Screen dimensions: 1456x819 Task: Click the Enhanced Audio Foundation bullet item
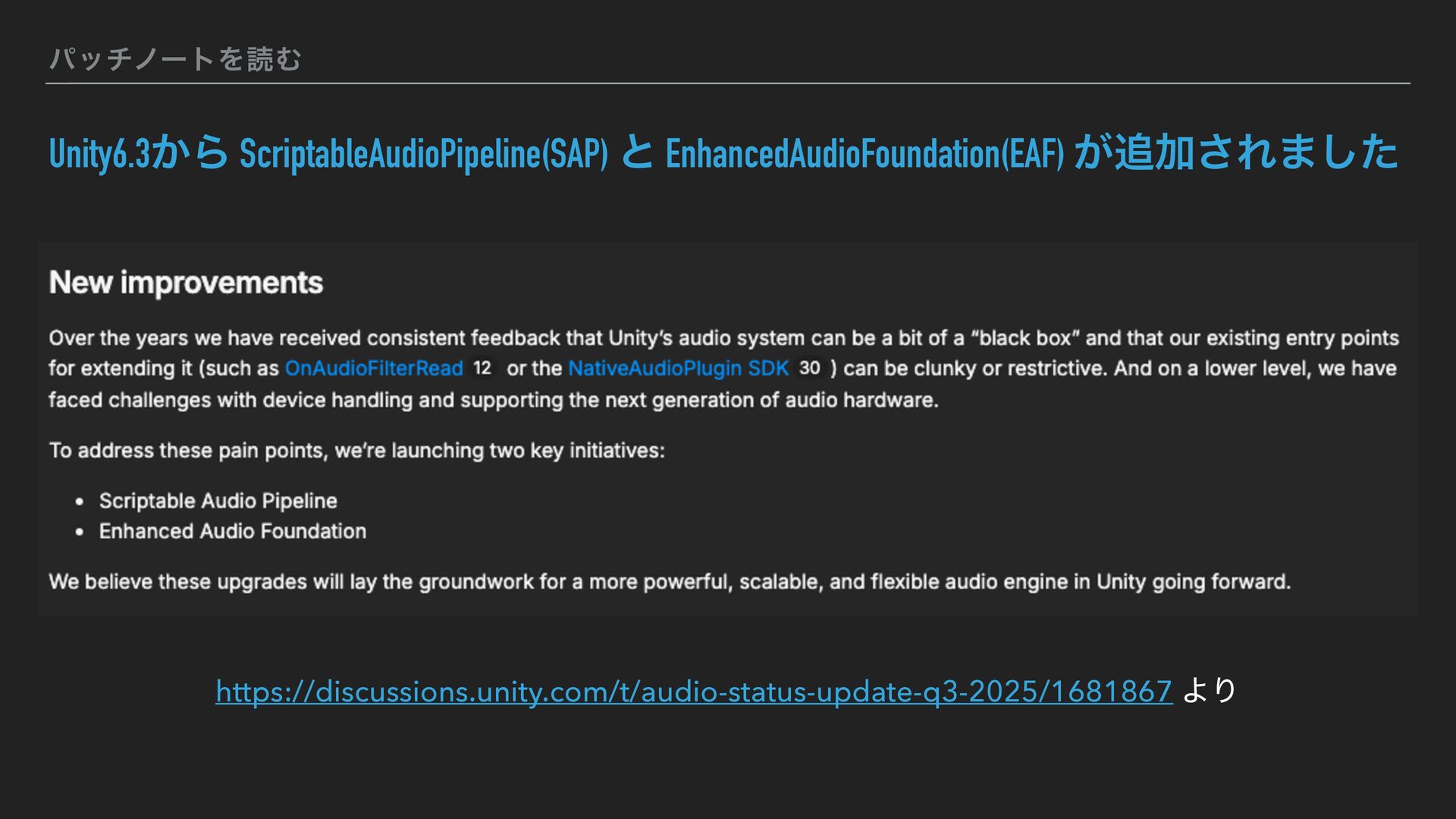tap(233, 531)
